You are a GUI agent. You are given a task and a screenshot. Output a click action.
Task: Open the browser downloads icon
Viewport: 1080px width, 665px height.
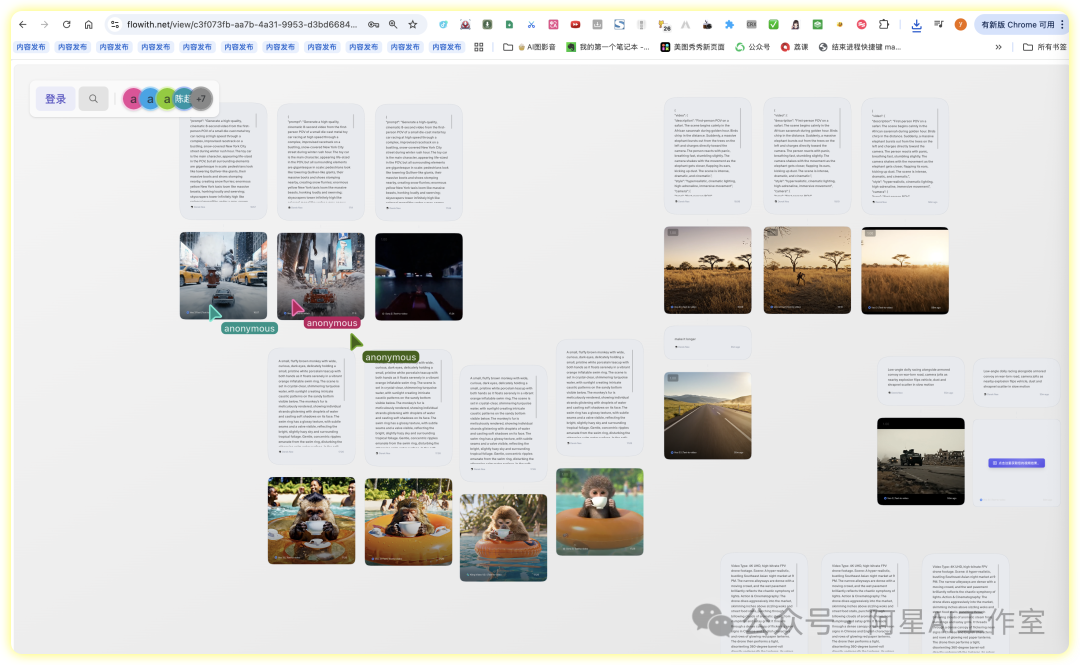point(917,24)
